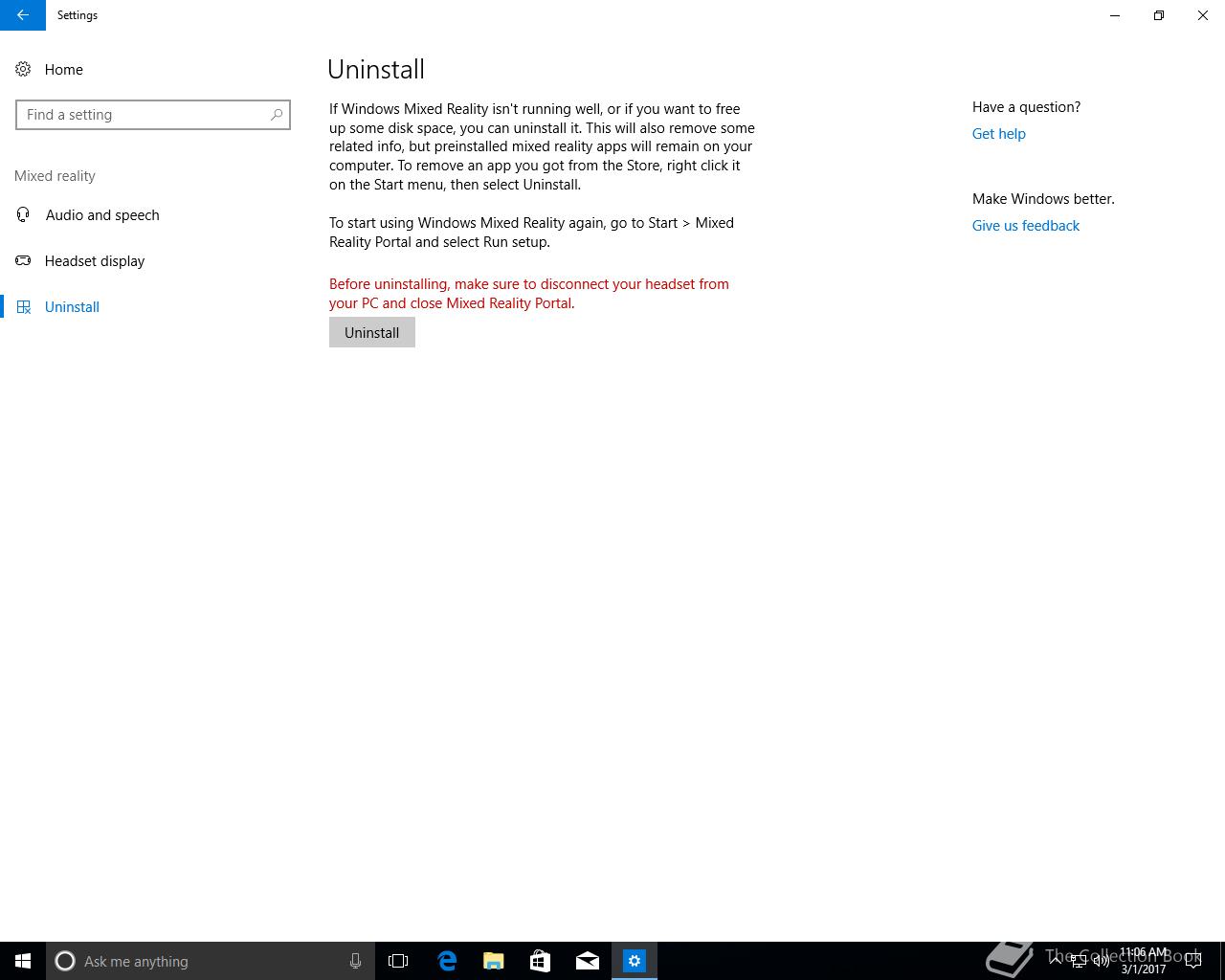This screenshot has width=1225, height=980.
Task: Click Ask me anything search field
Action: click(211, 961)
